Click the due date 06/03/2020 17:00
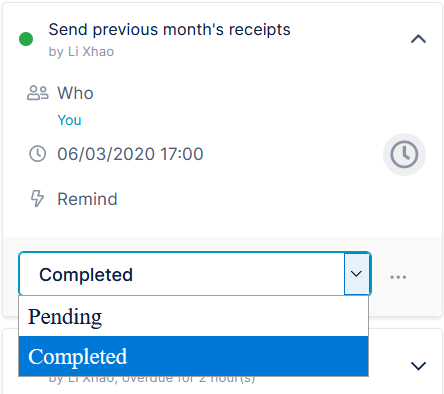The image size is (444, 394). pyautogui.click(x=130, y=154)
